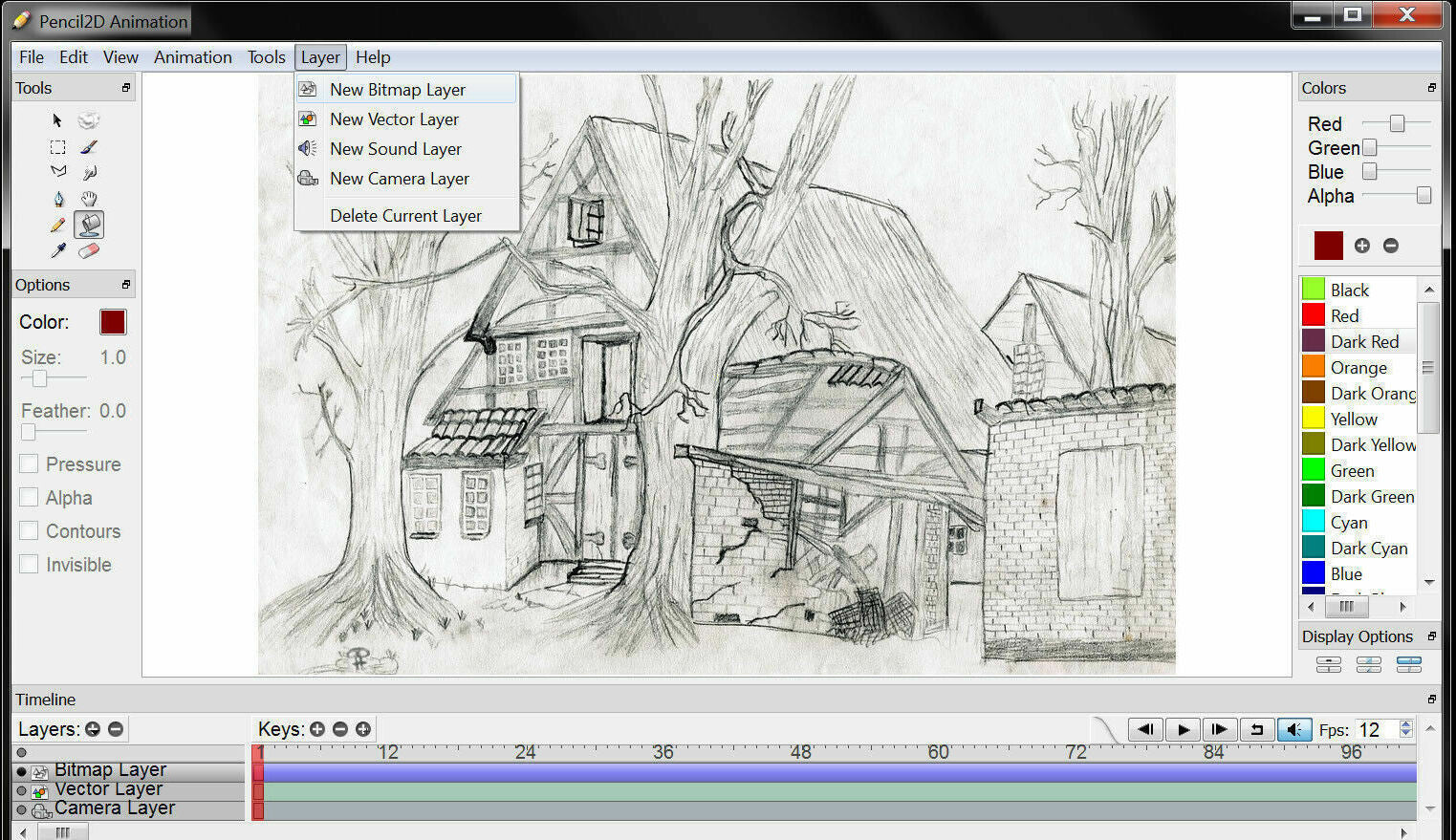Increase Fps with up stepper arrow
1456x840 pixels.
point(1405,724)
